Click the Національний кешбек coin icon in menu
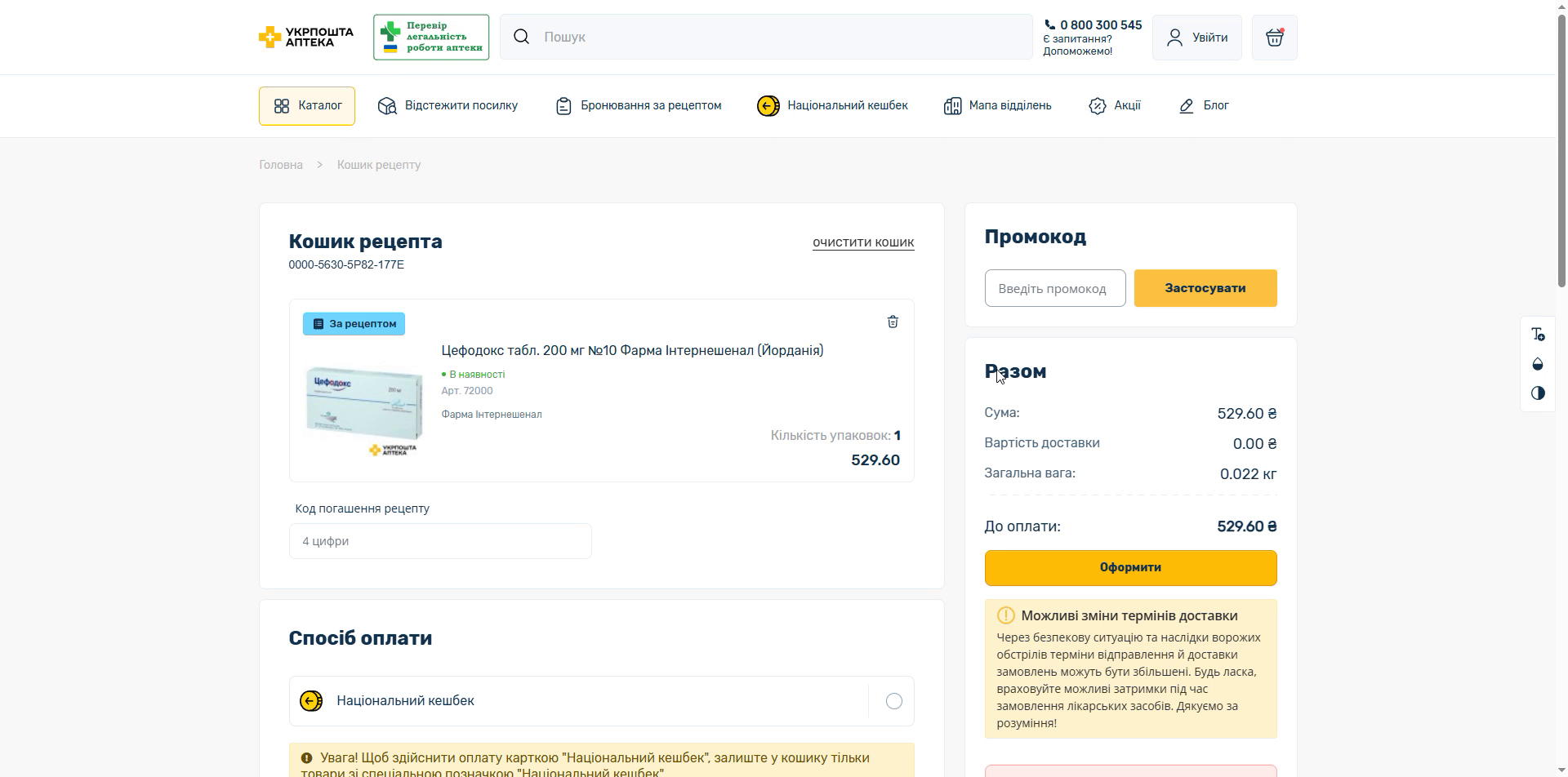 768,106
